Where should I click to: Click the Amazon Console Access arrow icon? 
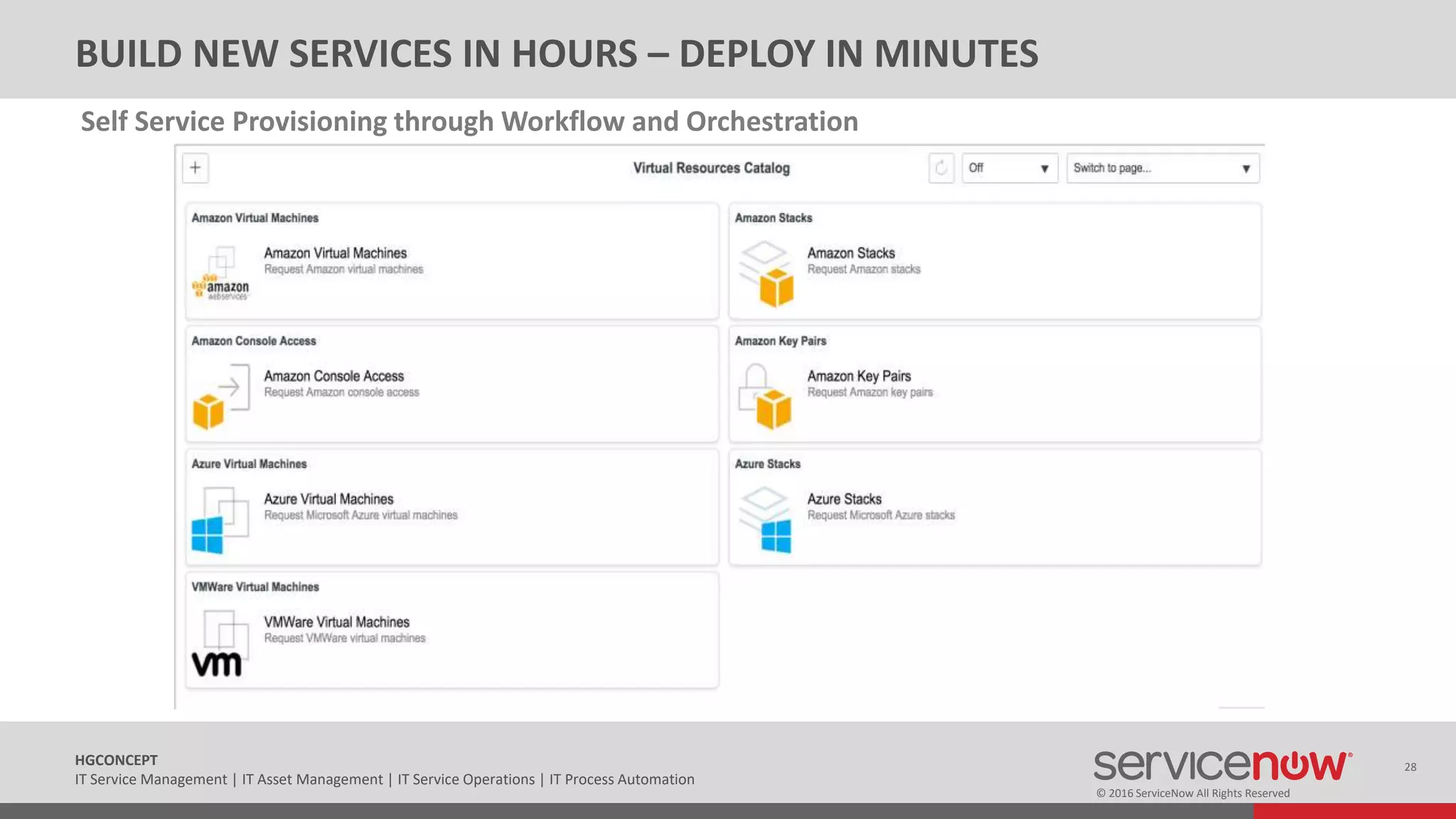click(x=221, y=397)
